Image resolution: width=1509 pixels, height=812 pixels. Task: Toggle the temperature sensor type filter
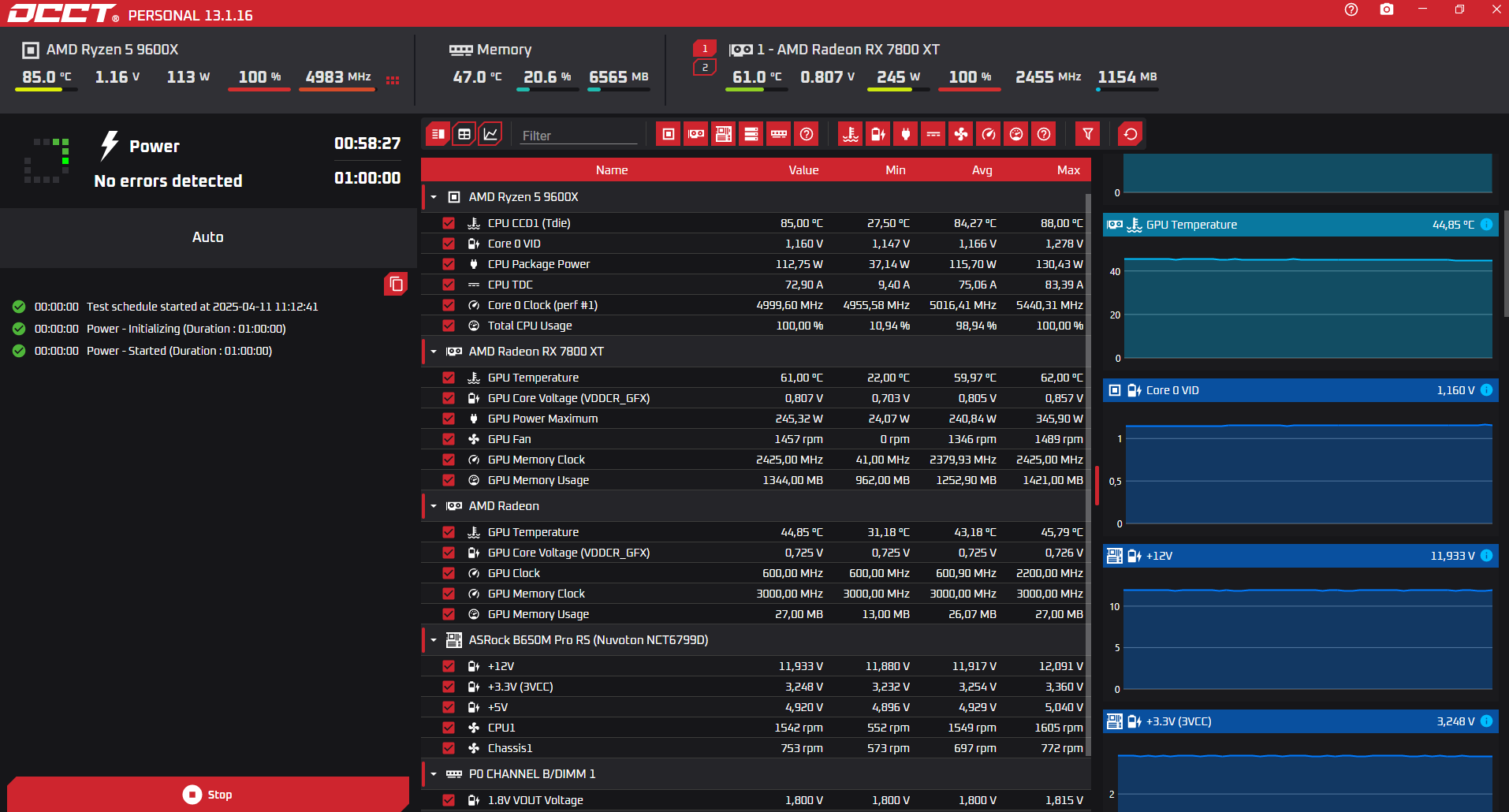point(851,134)
